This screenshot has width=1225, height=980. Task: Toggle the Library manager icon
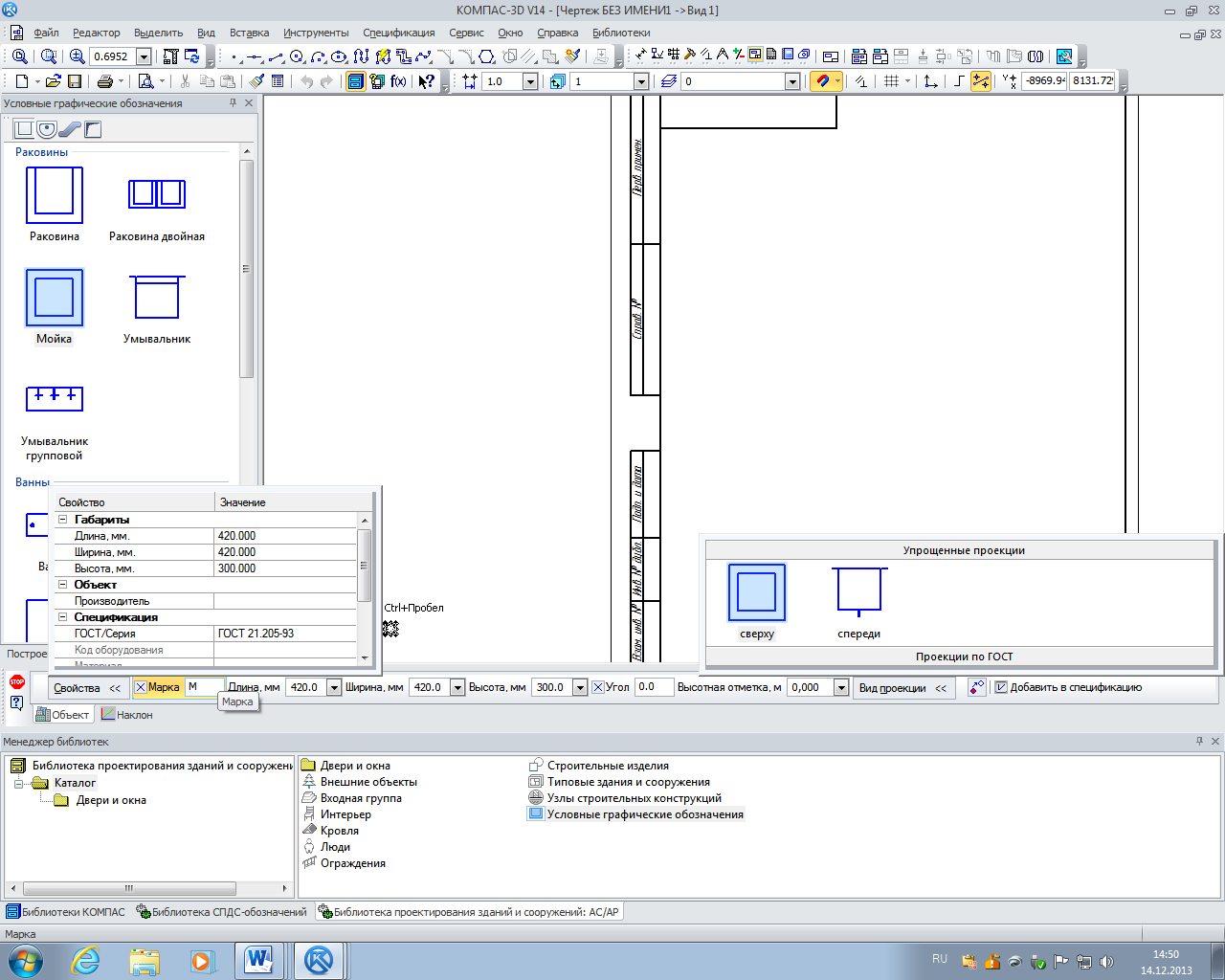tap(355, 81)
